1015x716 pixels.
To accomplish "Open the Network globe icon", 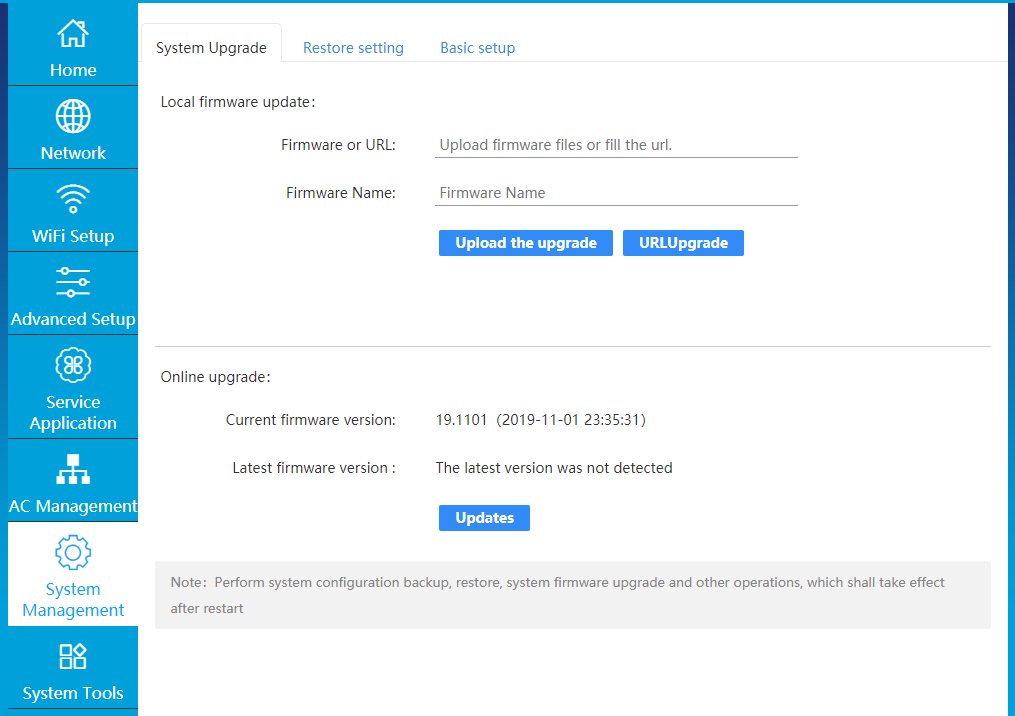I will [x=73, y=117].
